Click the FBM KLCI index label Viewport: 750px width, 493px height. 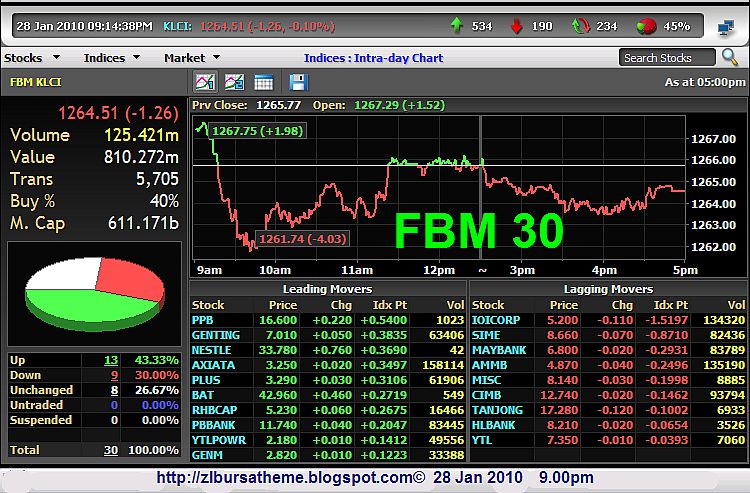[x=36, y=82]
